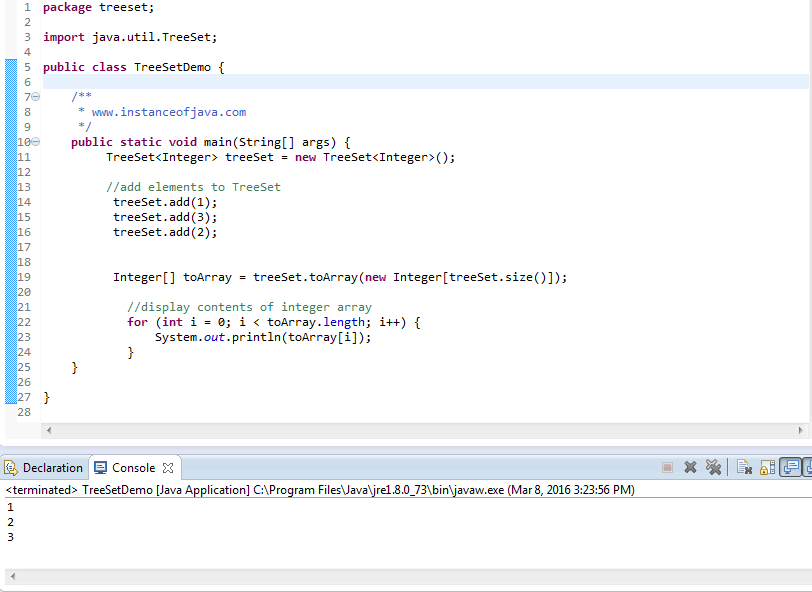This screenshot has height=592, width=812.
Task: Toggle Scroll Lock in the Console view
Action: 767,467
